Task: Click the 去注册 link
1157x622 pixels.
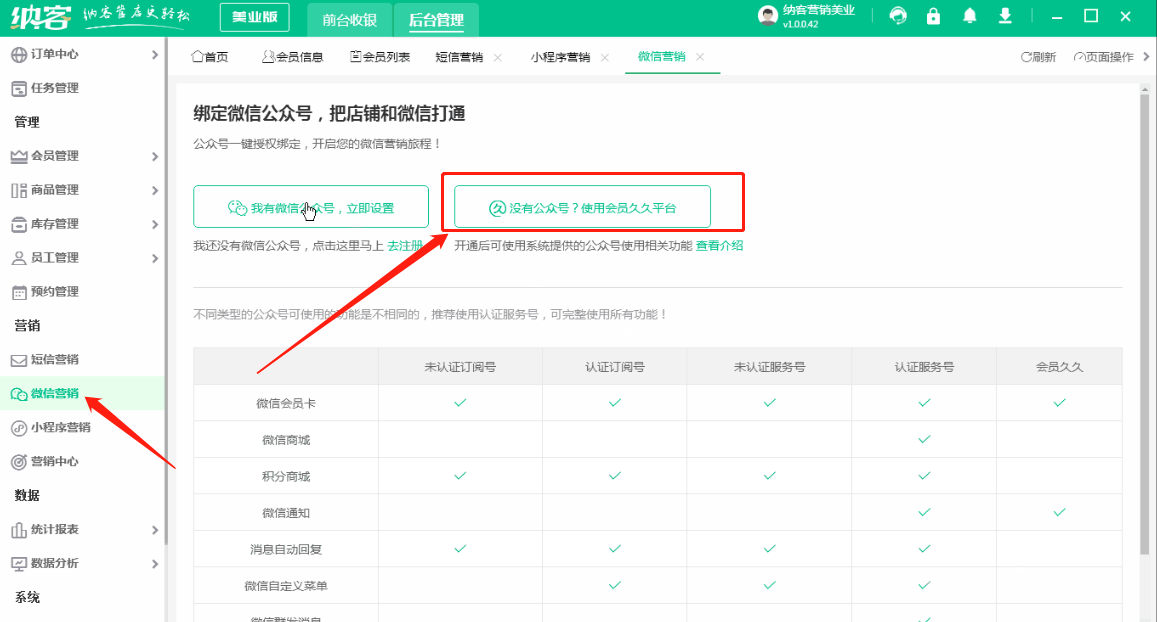Action: 405,246
